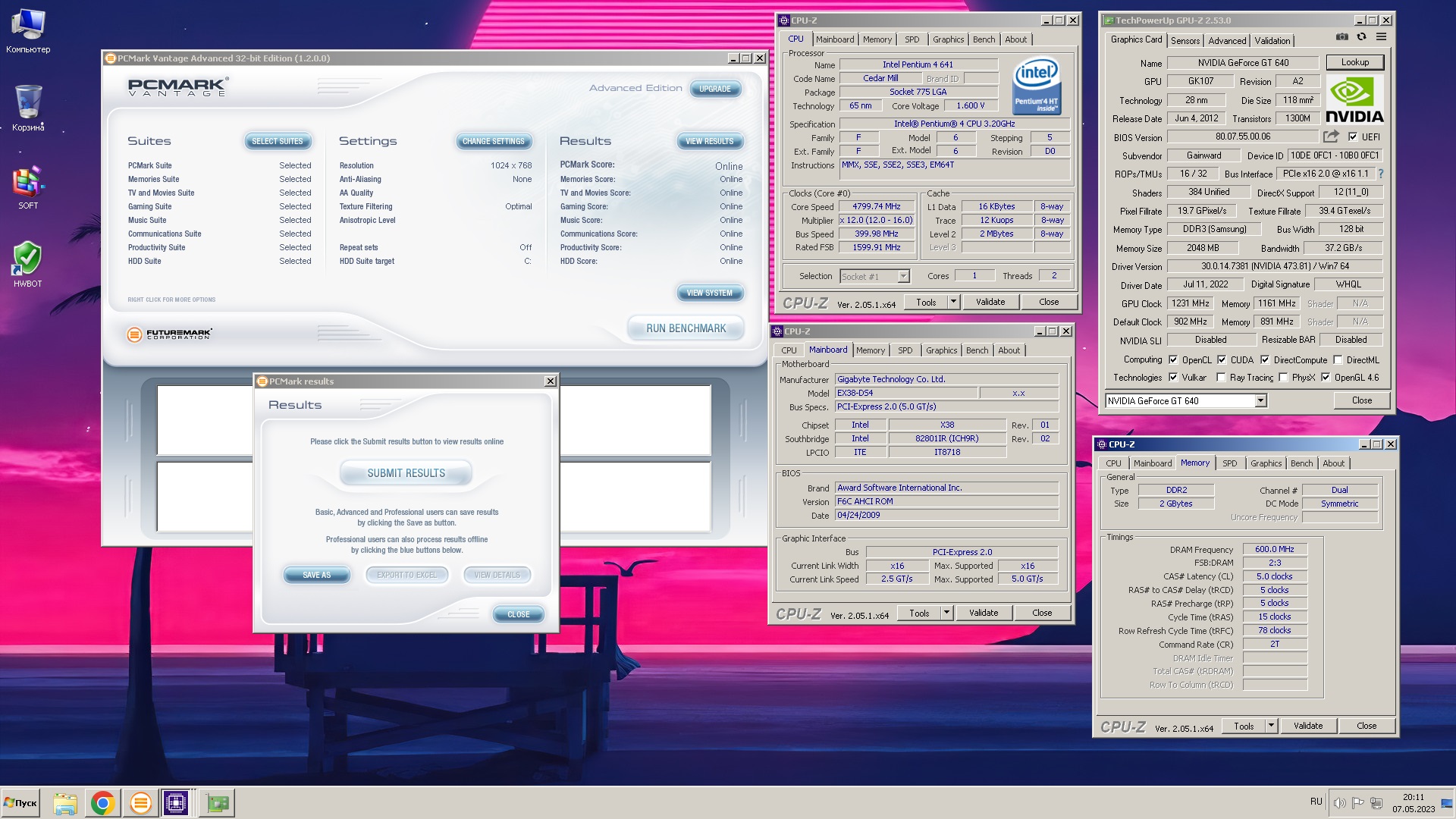Open the Socket #1 selection dropdown

coord(874,277)
